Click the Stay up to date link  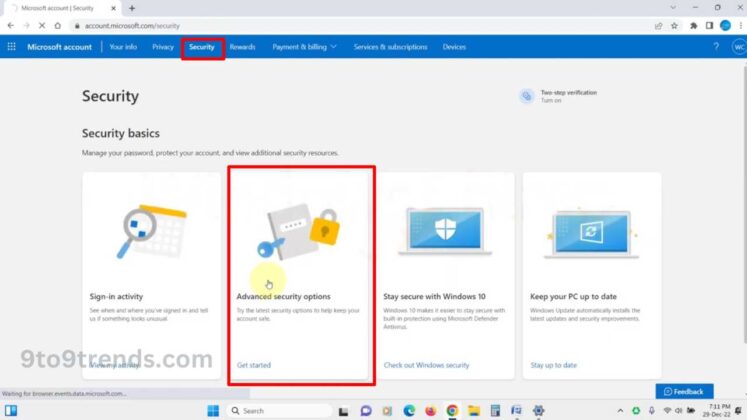[554, 365]
